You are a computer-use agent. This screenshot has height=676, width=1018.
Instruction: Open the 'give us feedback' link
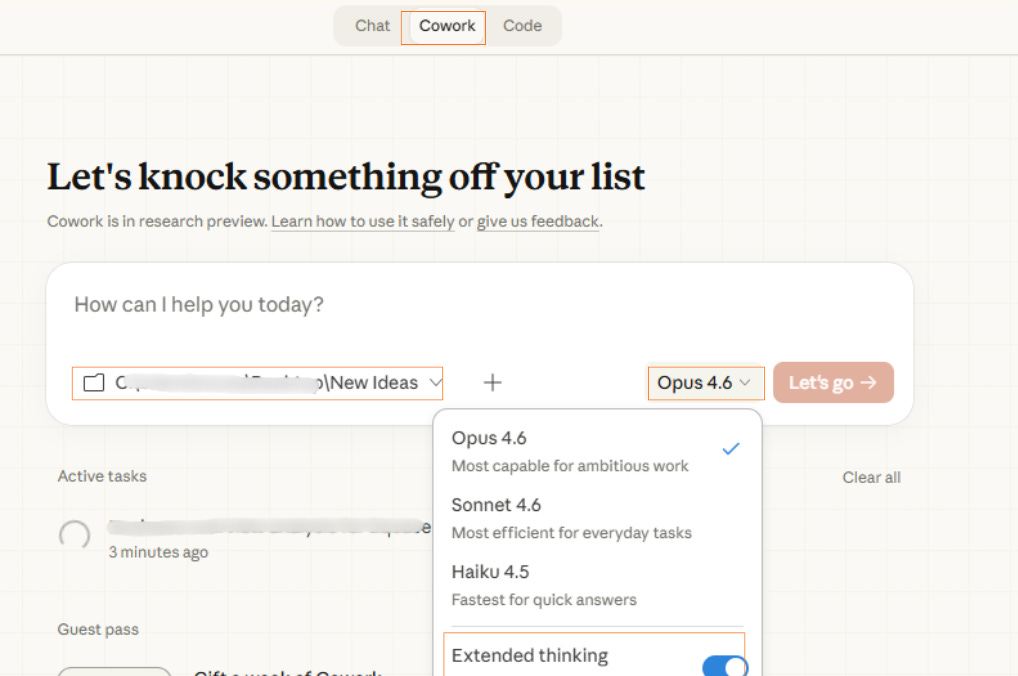tap(538, 221)
